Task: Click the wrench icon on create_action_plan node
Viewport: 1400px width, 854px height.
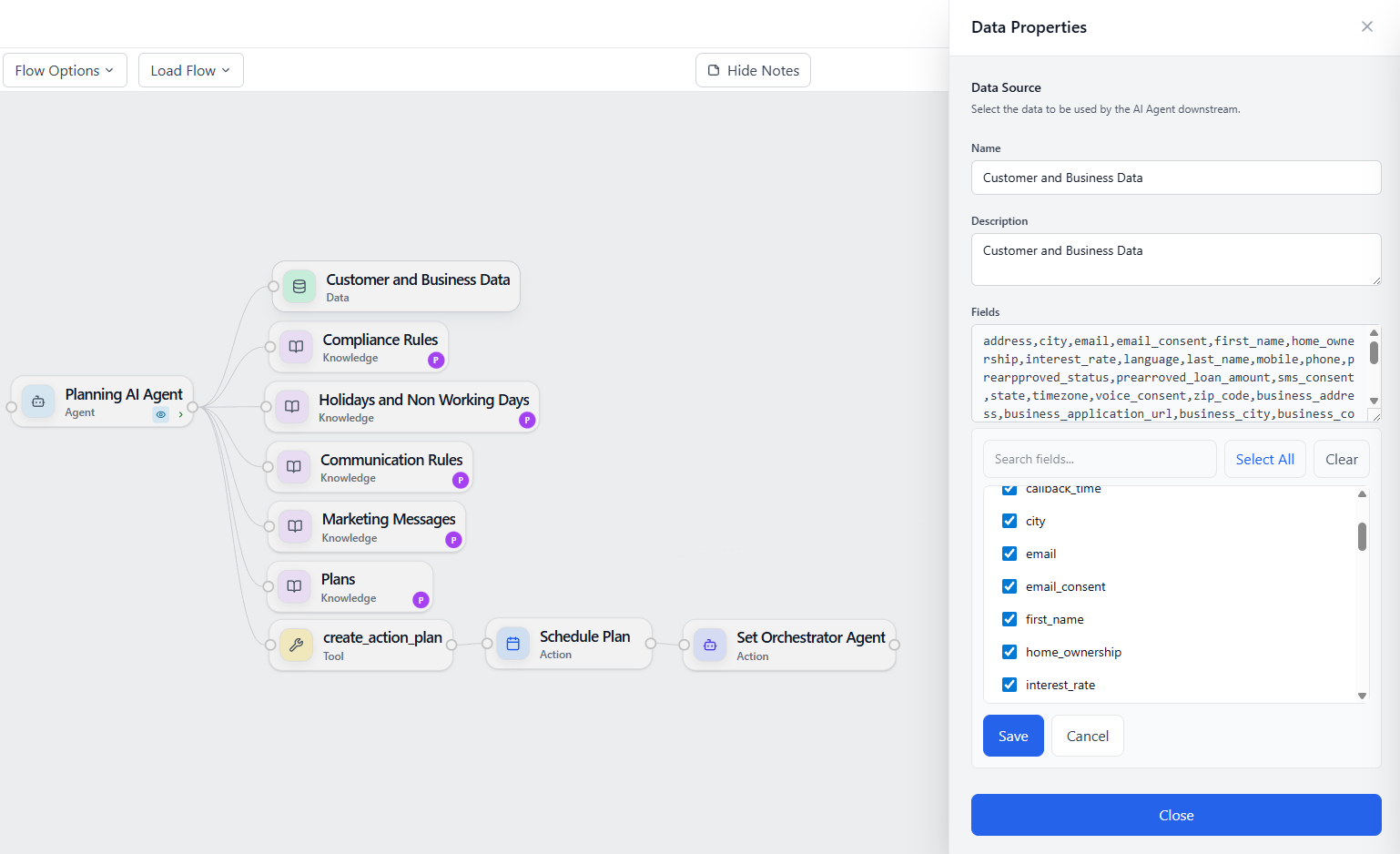Action: pyautogui.click(x=296, y=645)
